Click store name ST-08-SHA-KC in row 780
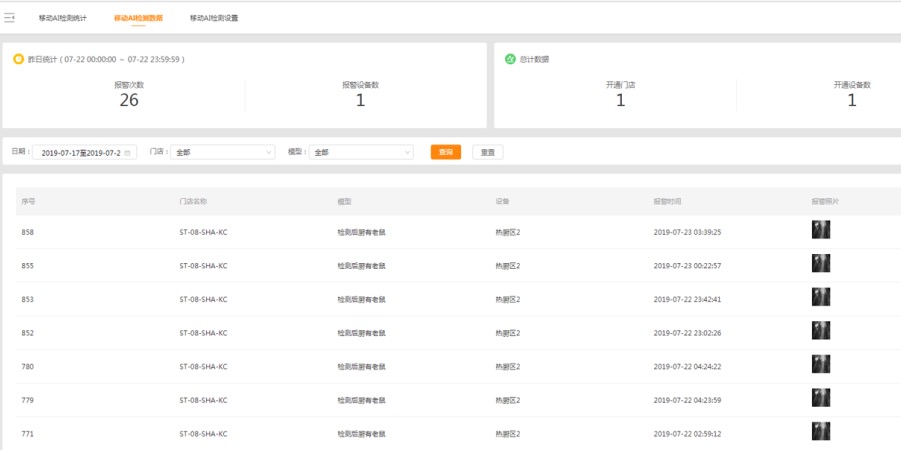 pos(203,367)
